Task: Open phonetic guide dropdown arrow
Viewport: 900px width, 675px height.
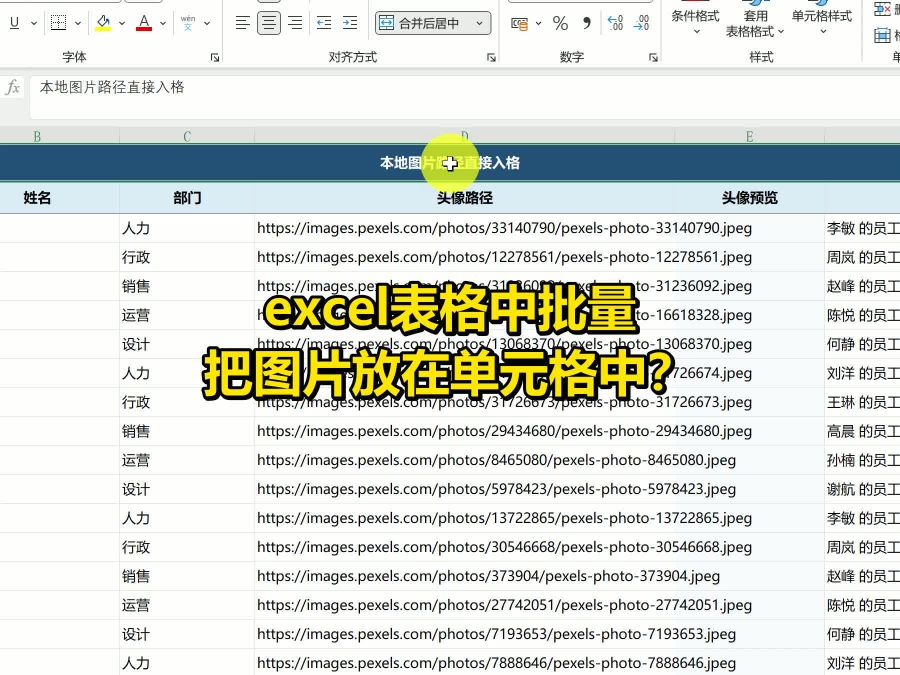Action: (207, 23)
